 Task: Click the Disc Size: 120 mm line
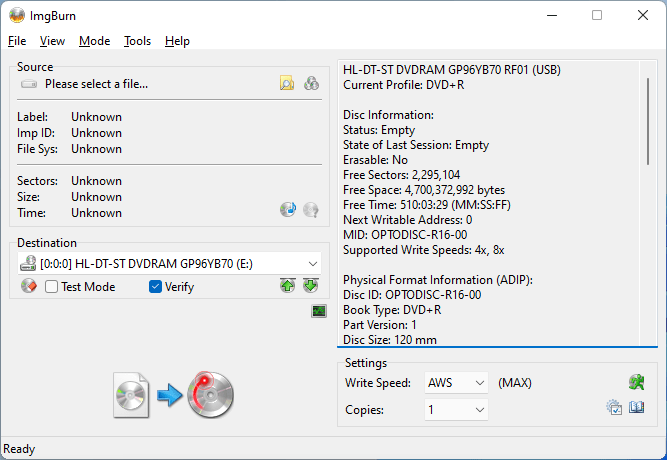click(390, 340)
